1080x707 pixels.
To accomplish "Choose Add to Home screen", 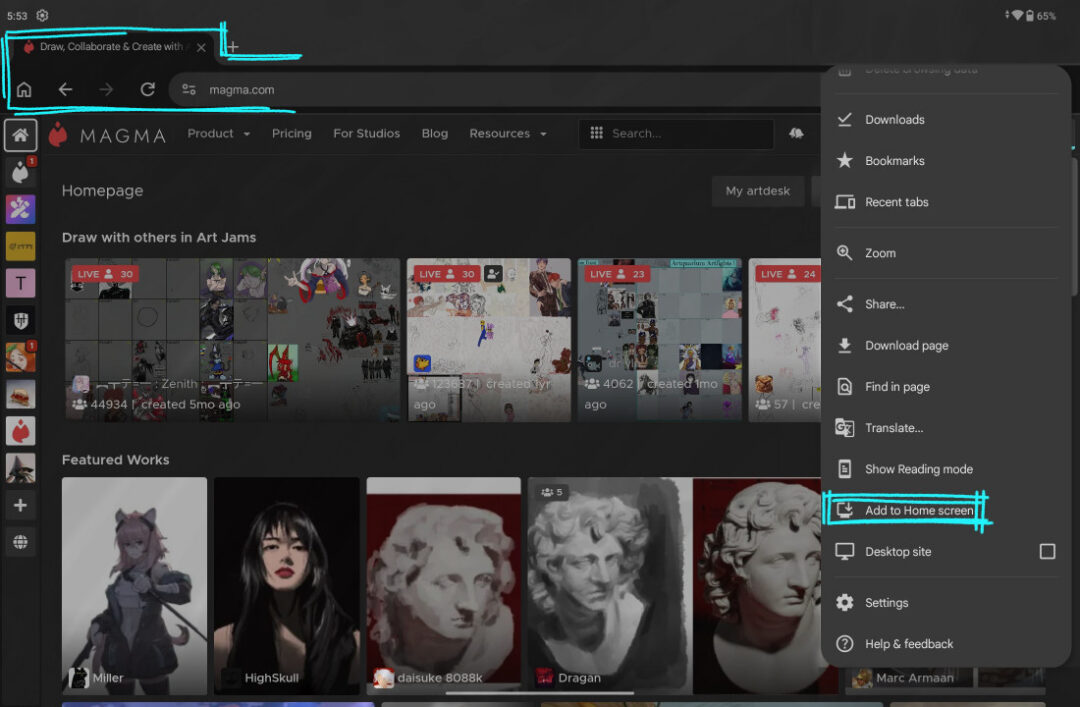I will pyautogui.click(x=945, y=511).
